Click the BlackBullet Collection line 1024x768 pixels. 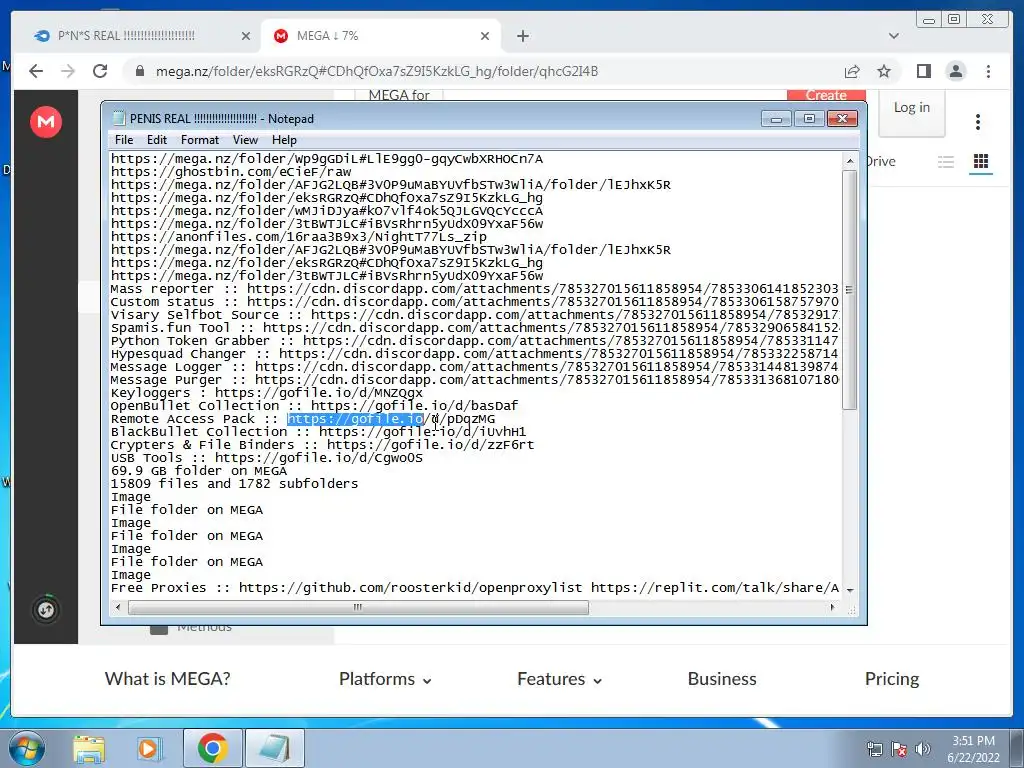click(318, 432)
